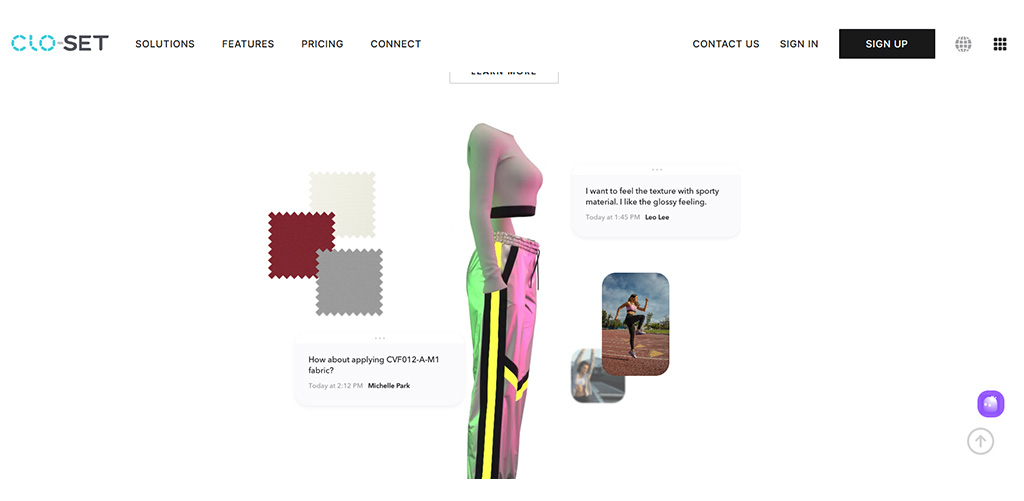Click the Sign In link

click(799, 44)
